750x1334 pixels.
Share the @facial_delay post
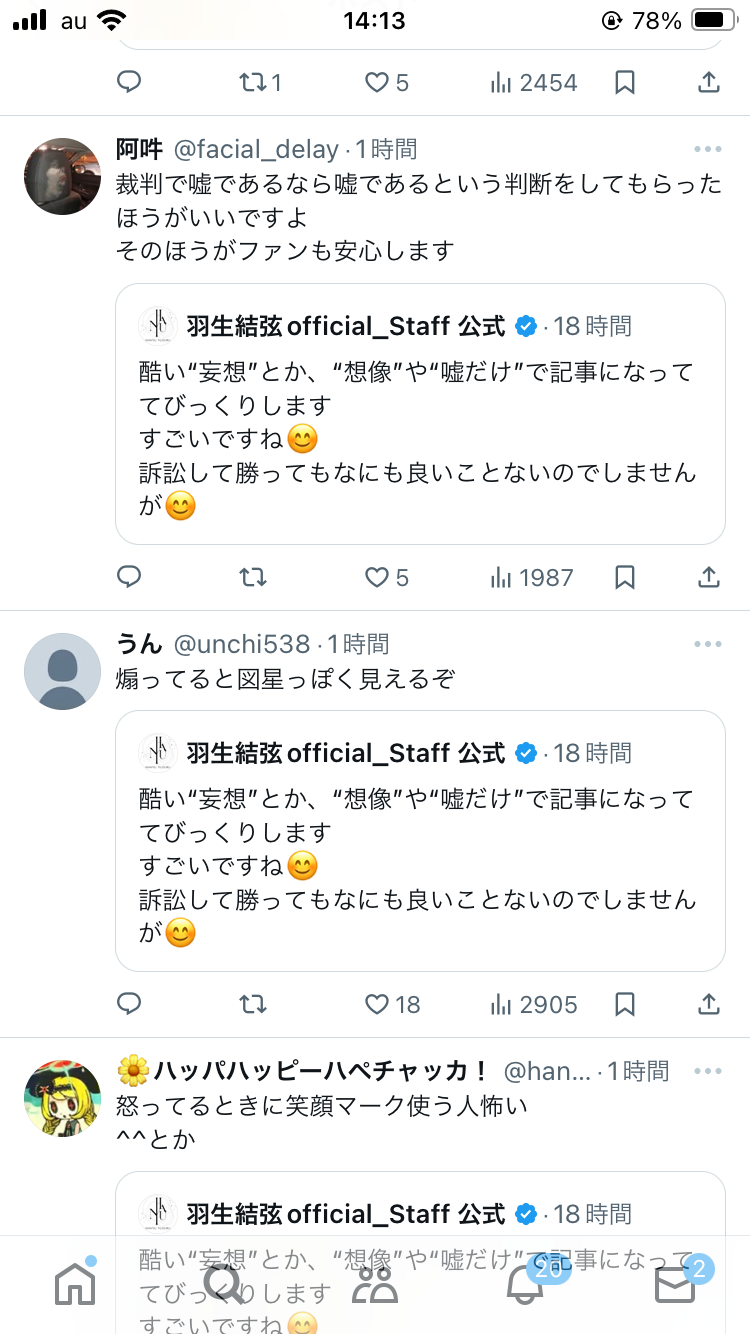click(x=708, y=577)
